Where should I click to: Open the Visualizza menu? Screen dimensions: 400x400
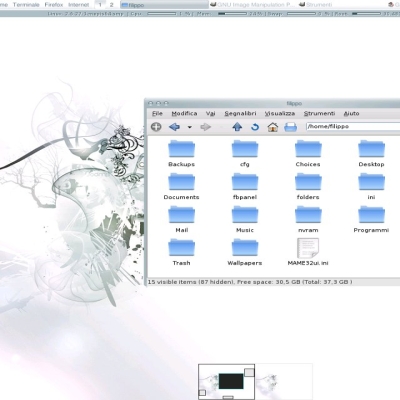[x=280, y=114]
